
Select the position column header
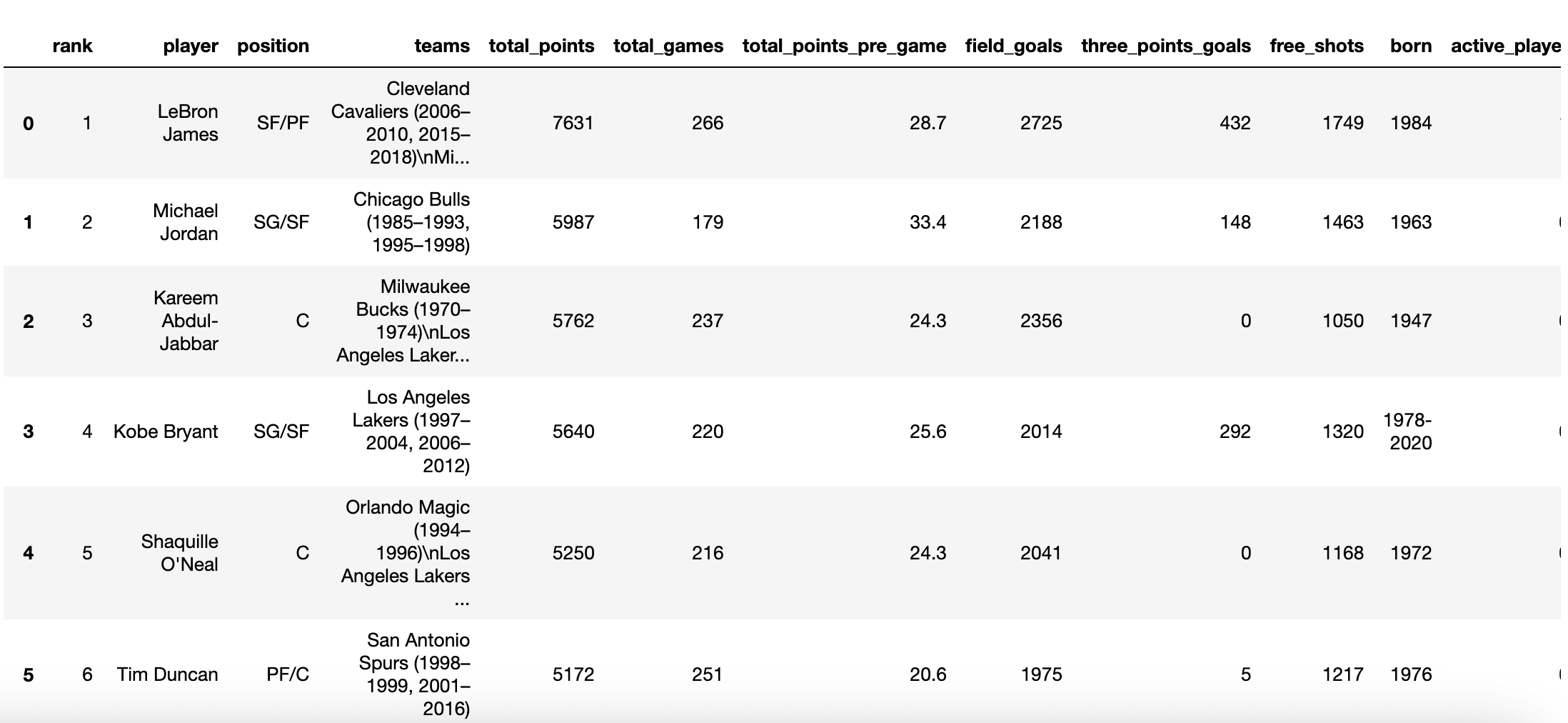pyautogui.click(x=273, y=46)
